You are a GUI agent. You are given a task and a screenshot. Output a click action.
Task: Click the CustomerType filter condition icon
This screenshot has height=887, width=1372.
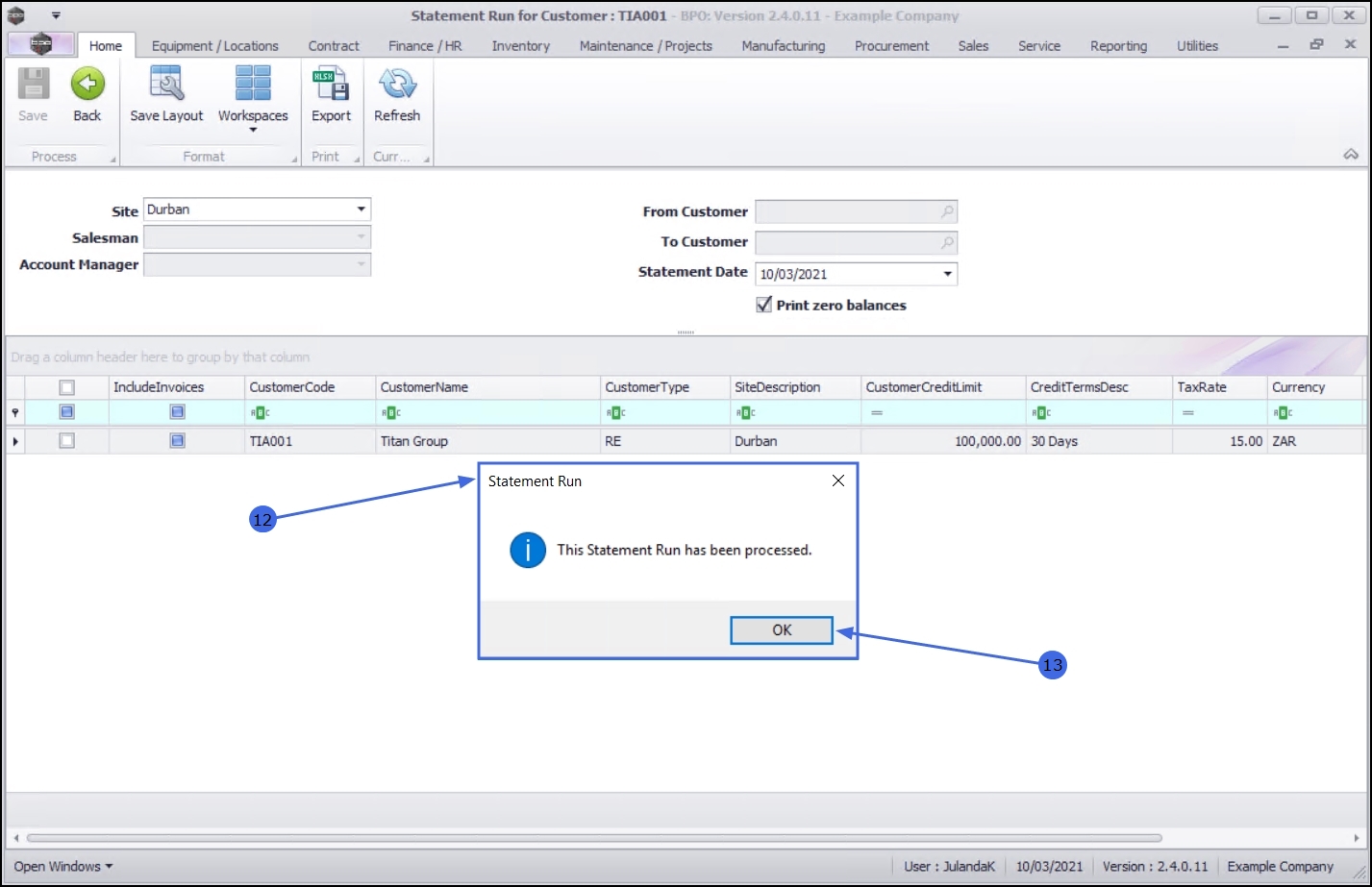(x=615, y=413)
